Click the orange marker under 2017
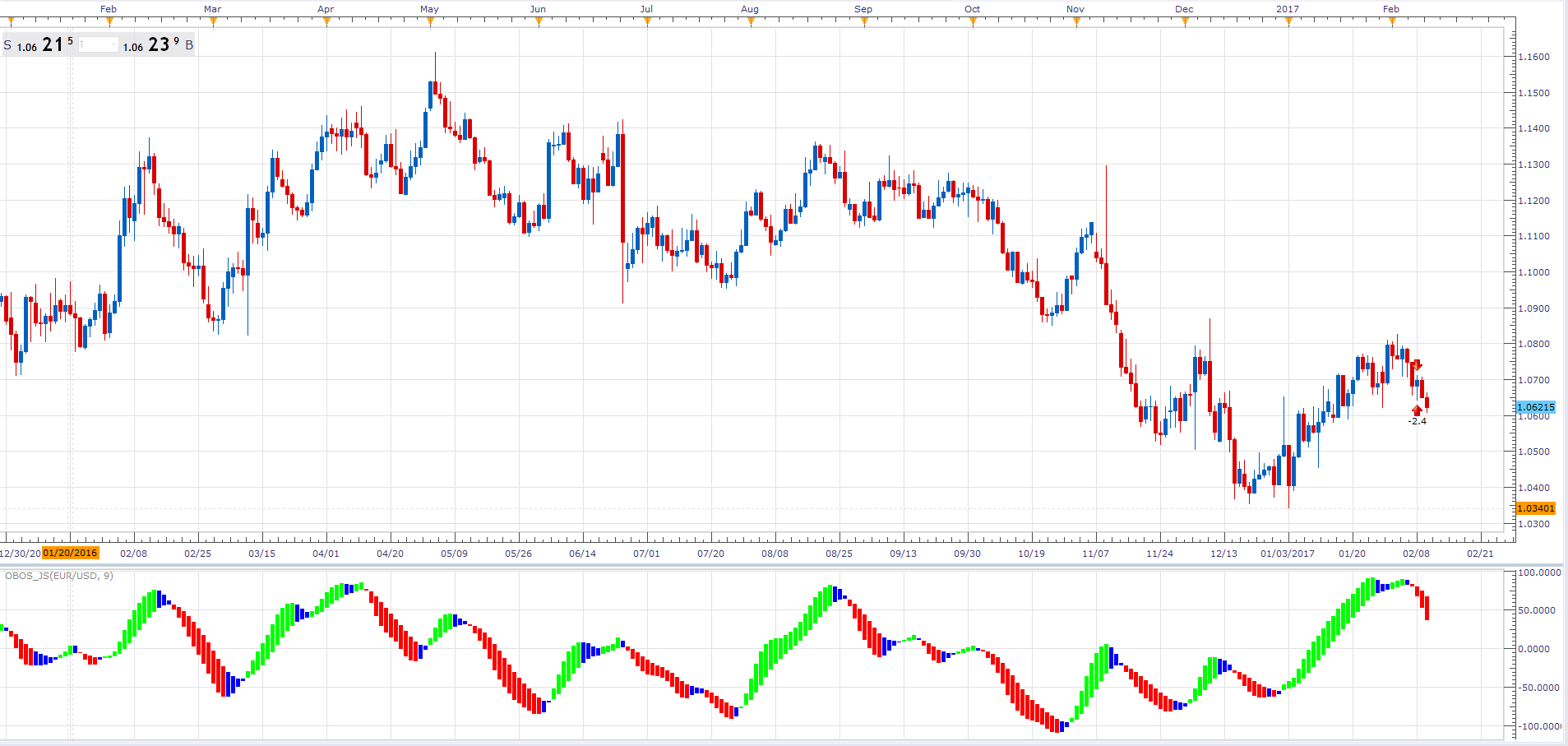This screenshot has width=1568, height=746. [x=1288, y=21]
